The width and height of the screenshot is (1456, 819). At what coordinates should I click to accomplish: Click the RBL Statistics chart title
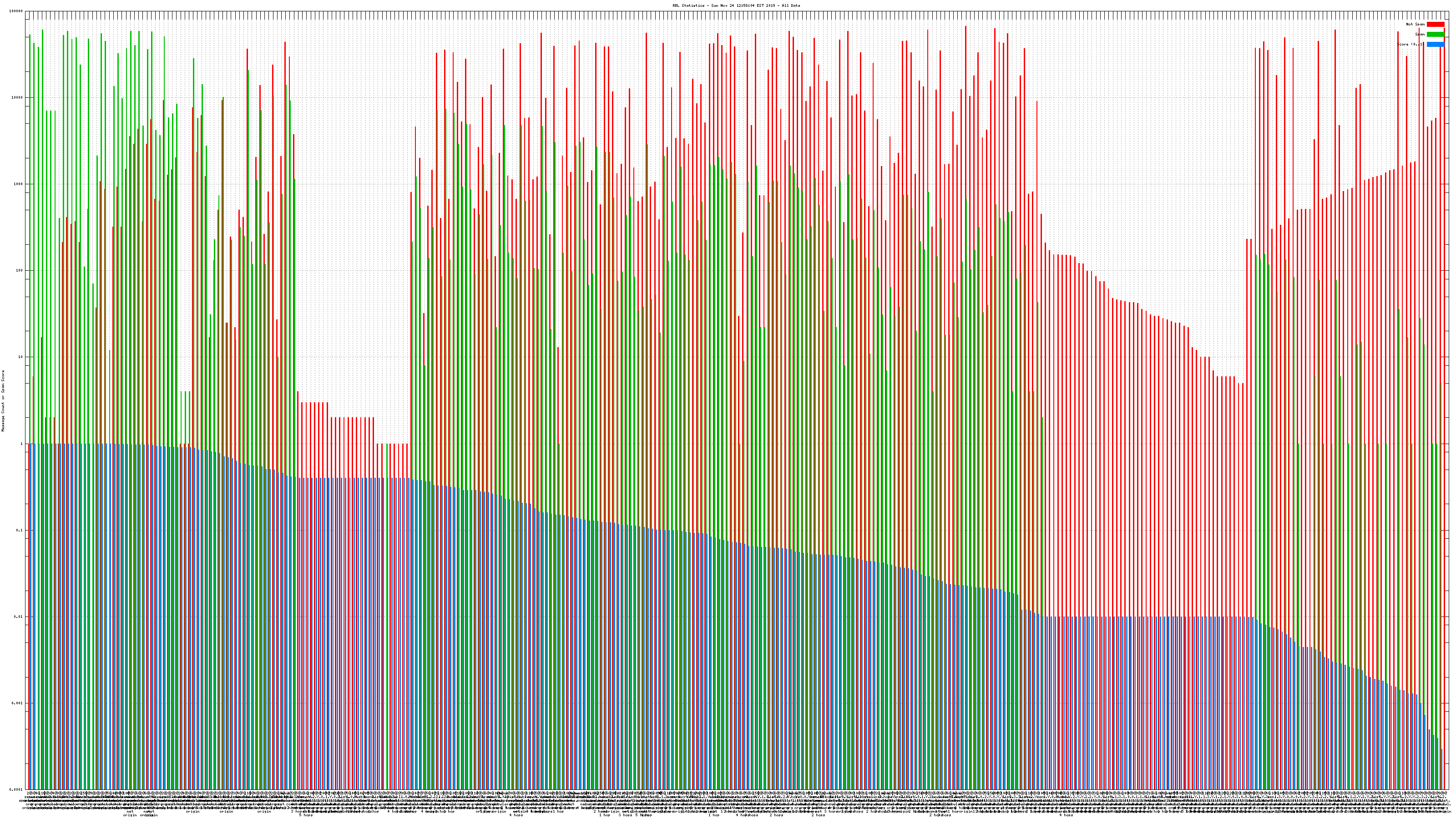pyautogui.click(x=736, y=5)
